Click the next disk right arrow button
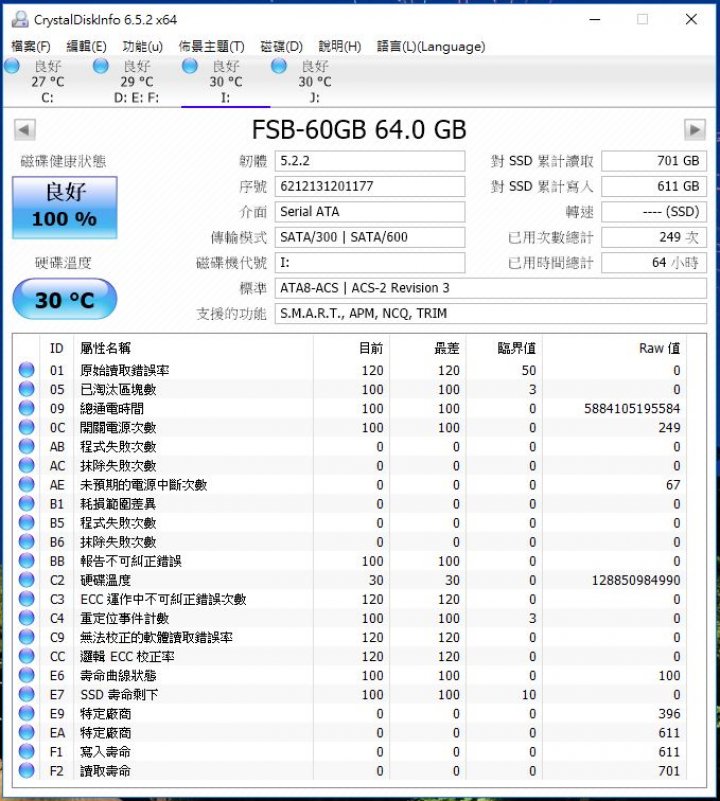The width and height of the screenshot is (720, 801). (695, 130)
